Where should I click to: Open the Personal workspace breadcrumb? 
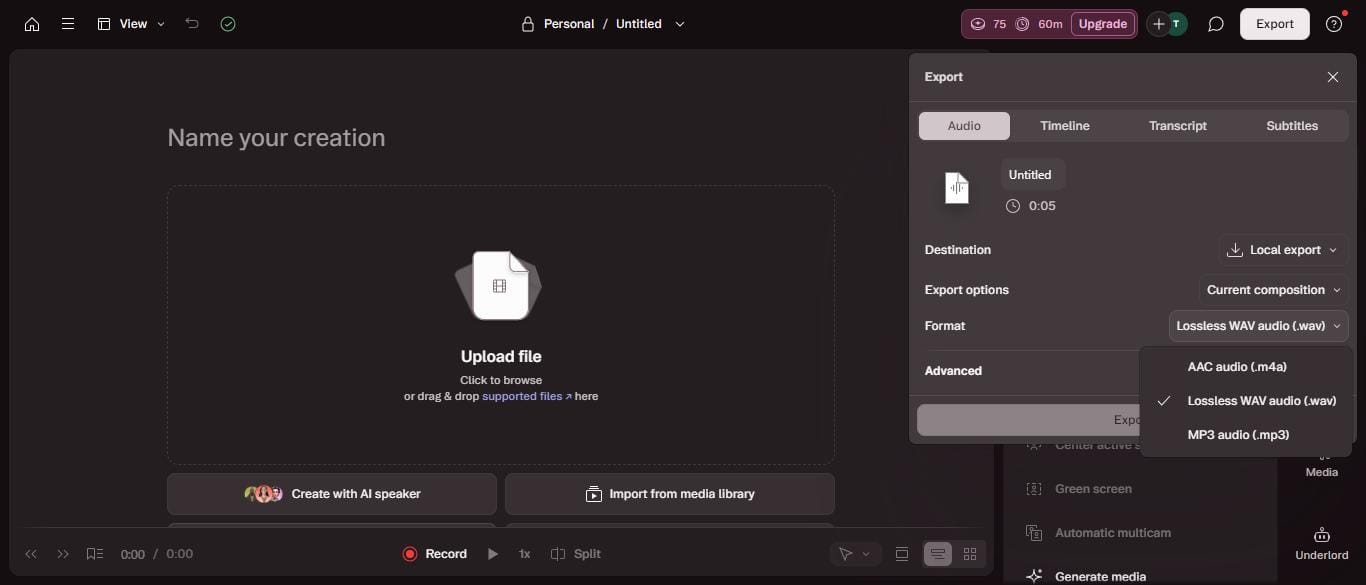(x=569, y=24)
